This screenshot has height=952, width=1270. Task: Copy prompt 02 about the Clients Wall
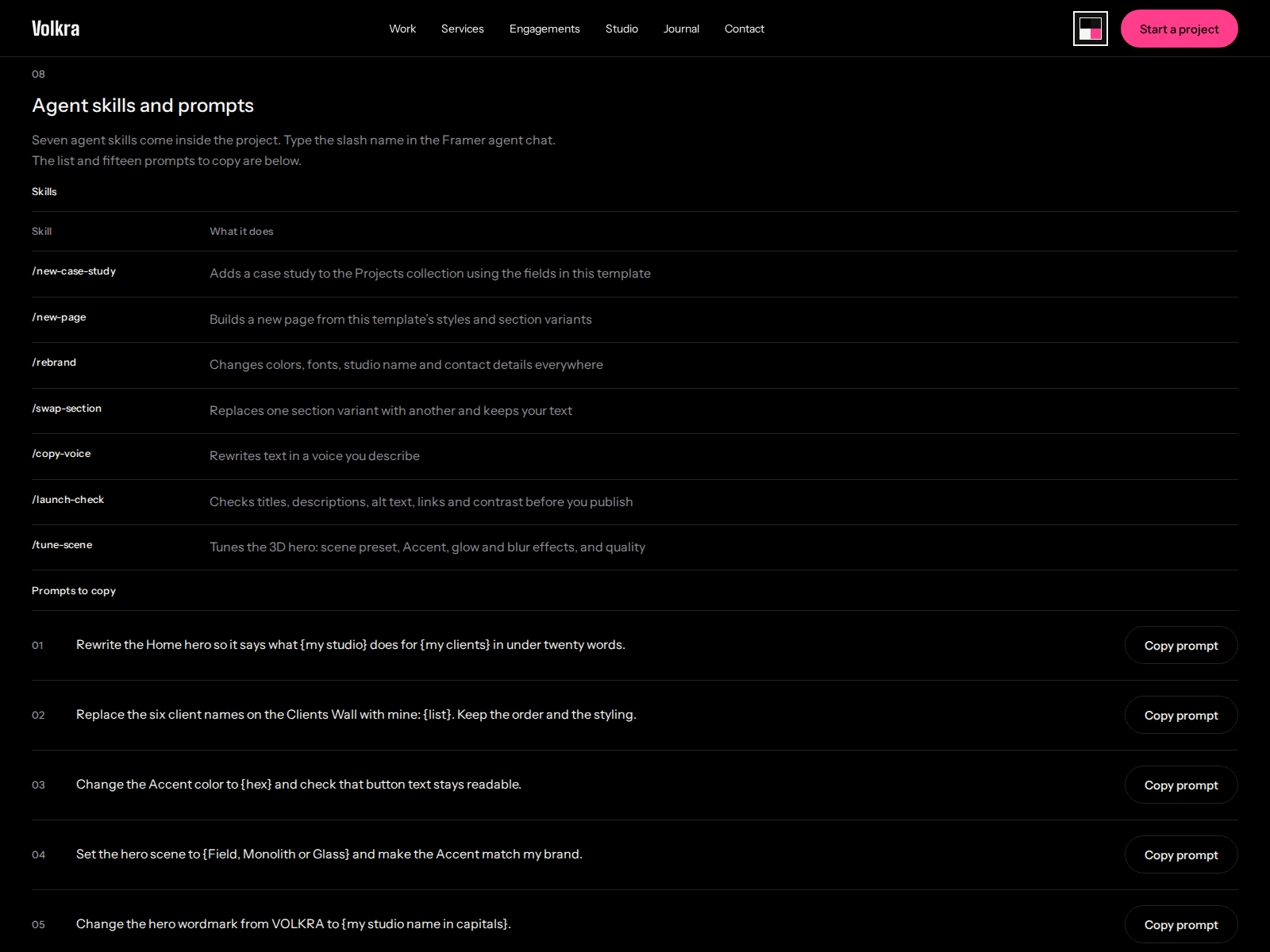pos(1181,715)
